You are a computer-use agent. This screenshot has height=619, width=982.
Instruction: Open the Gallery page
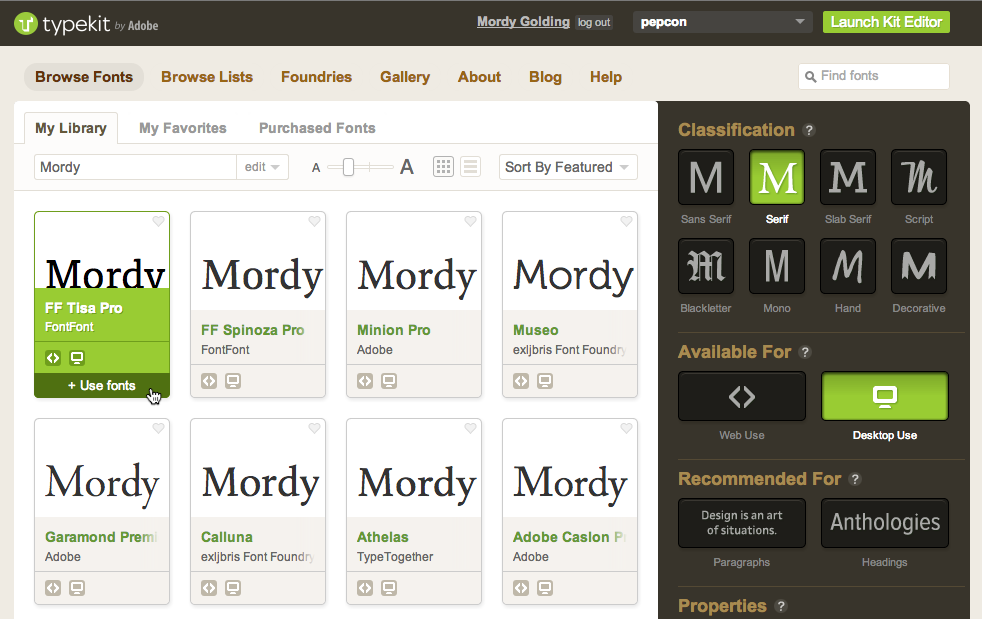pyautogui.click(x=405, y=77)
